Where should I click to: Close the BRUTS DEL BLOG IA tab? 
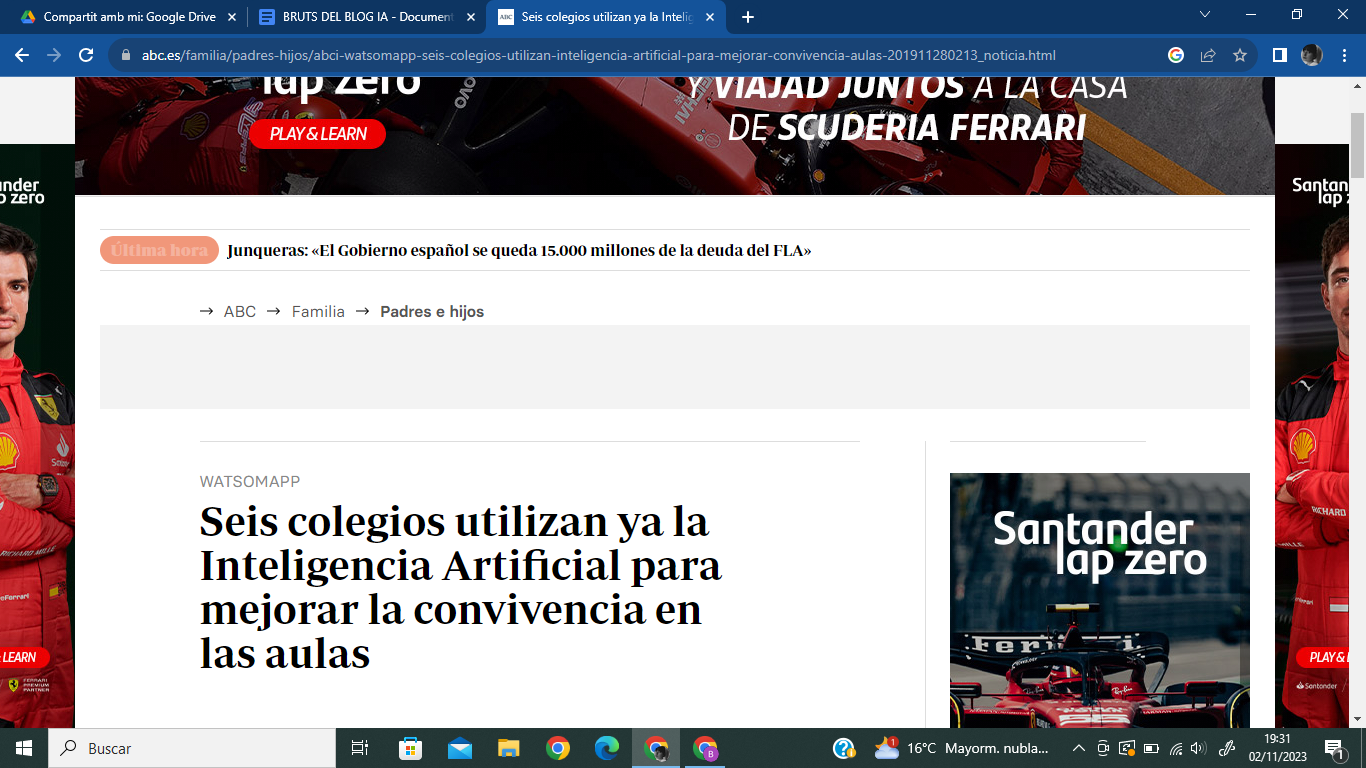(x=470, y=17)
